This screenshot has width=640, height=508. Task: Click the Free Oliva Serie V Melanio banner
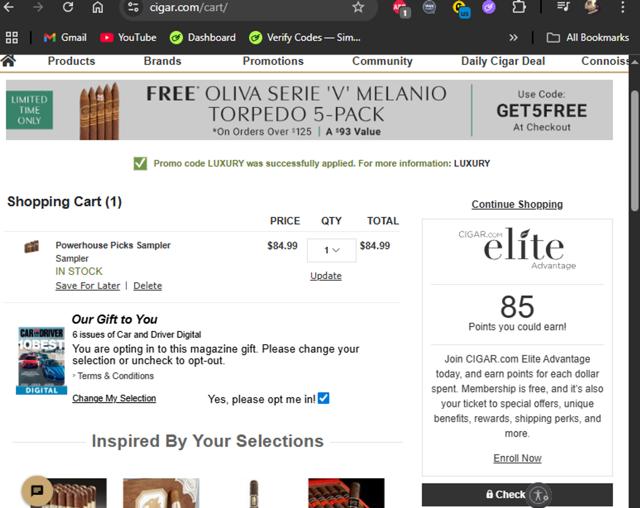309,110
